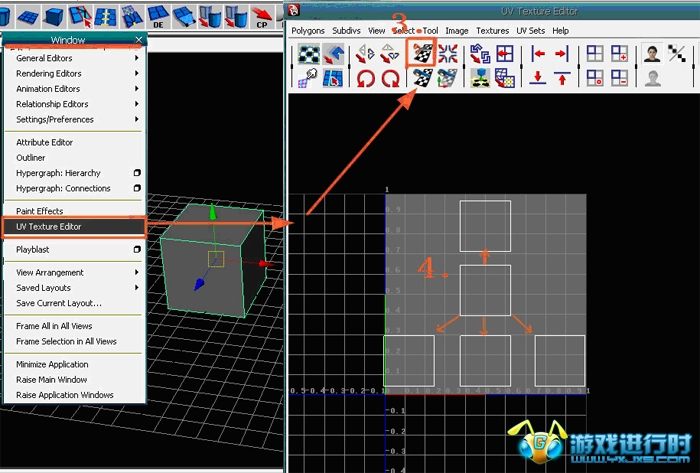Remove all UVs from isolate set
Image resolution: width=700 pixels, height=473 pixels.
(595, 78)
